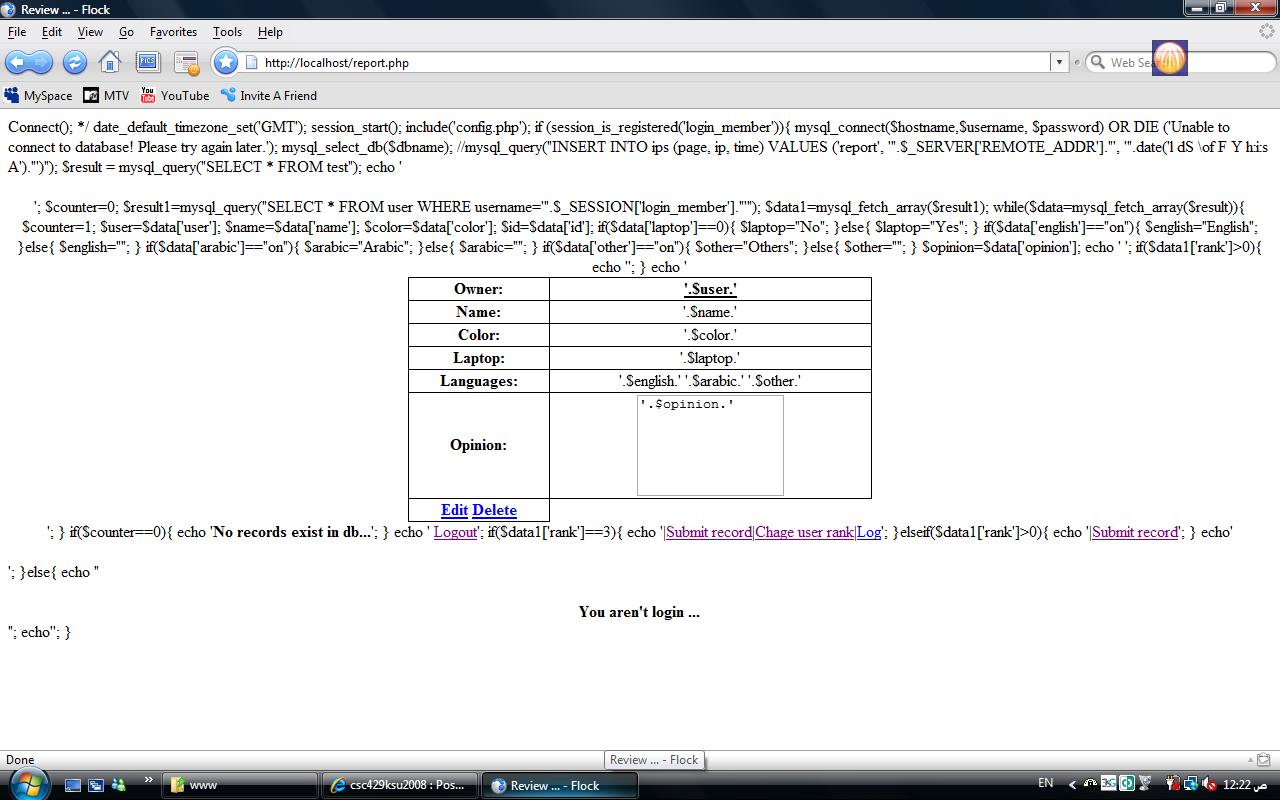Screen dimensions: 1280x800
Task: Click inside the Opinion text area
Action: [710, 445]
